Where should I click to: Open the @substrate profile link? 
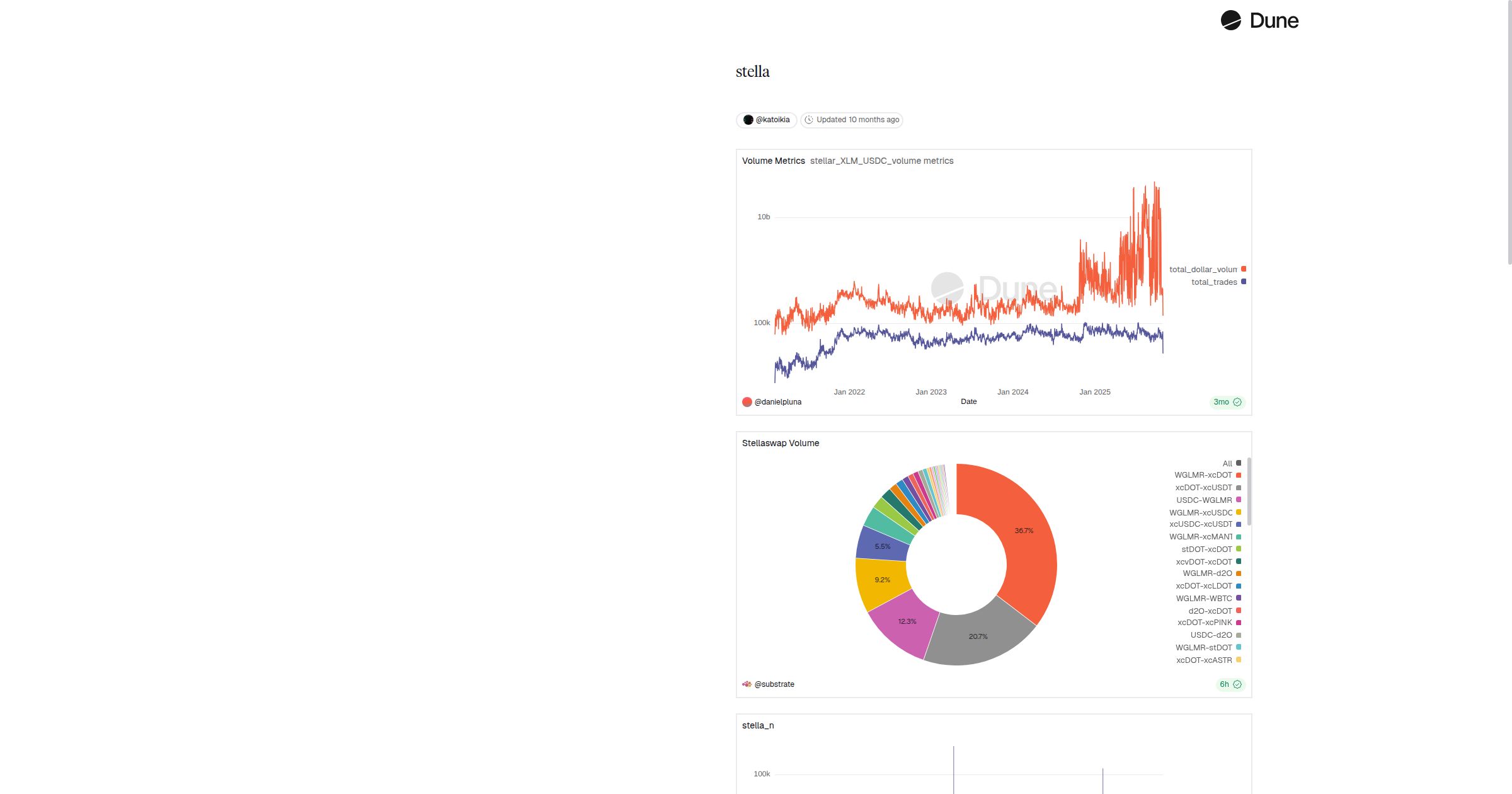pos(774,684)
